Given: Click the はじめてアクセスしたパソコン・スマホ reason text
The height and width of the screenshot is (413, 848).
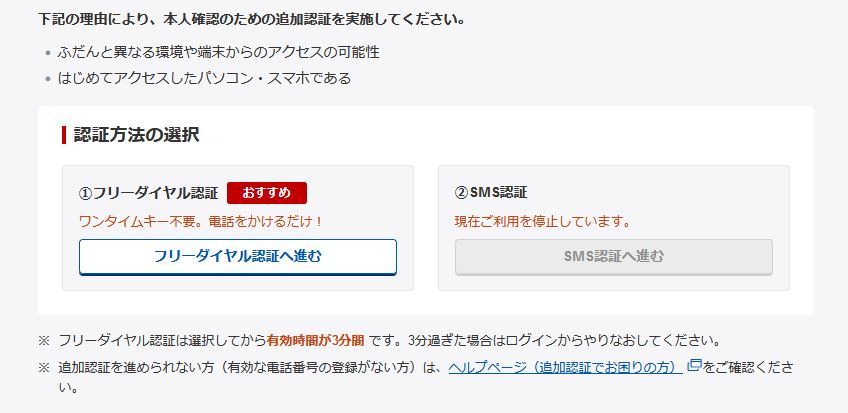Looking at the screenshot, I should 205,78.
